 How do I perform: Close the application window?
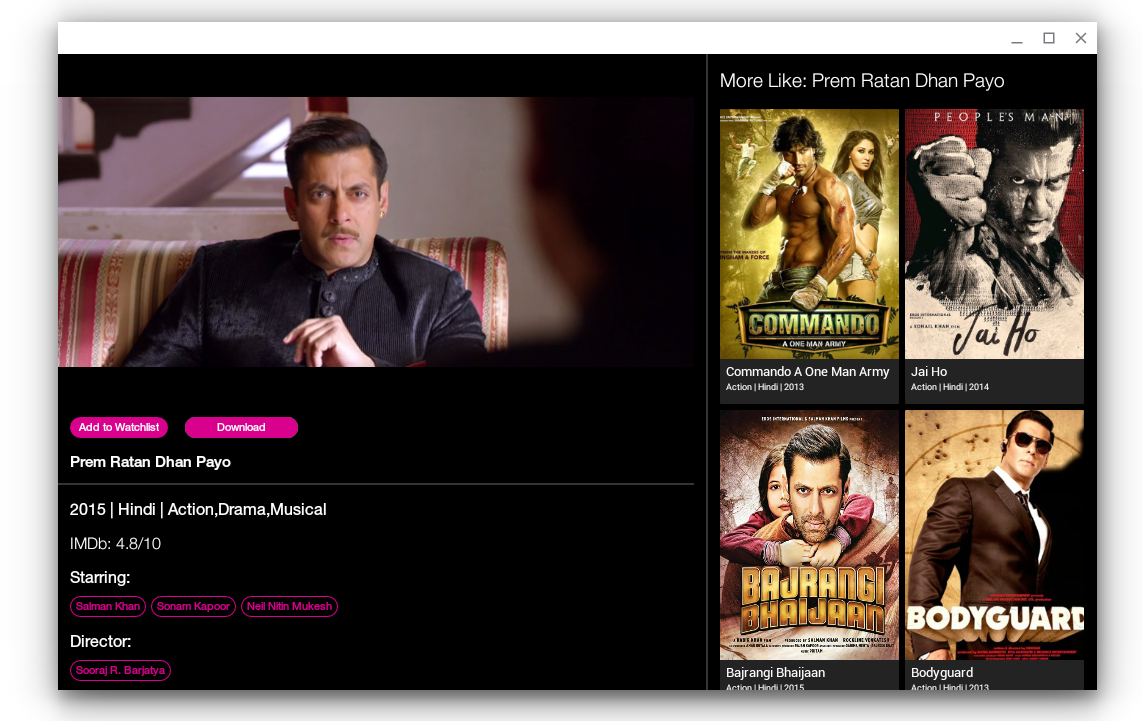click(x=1081, y=38)
